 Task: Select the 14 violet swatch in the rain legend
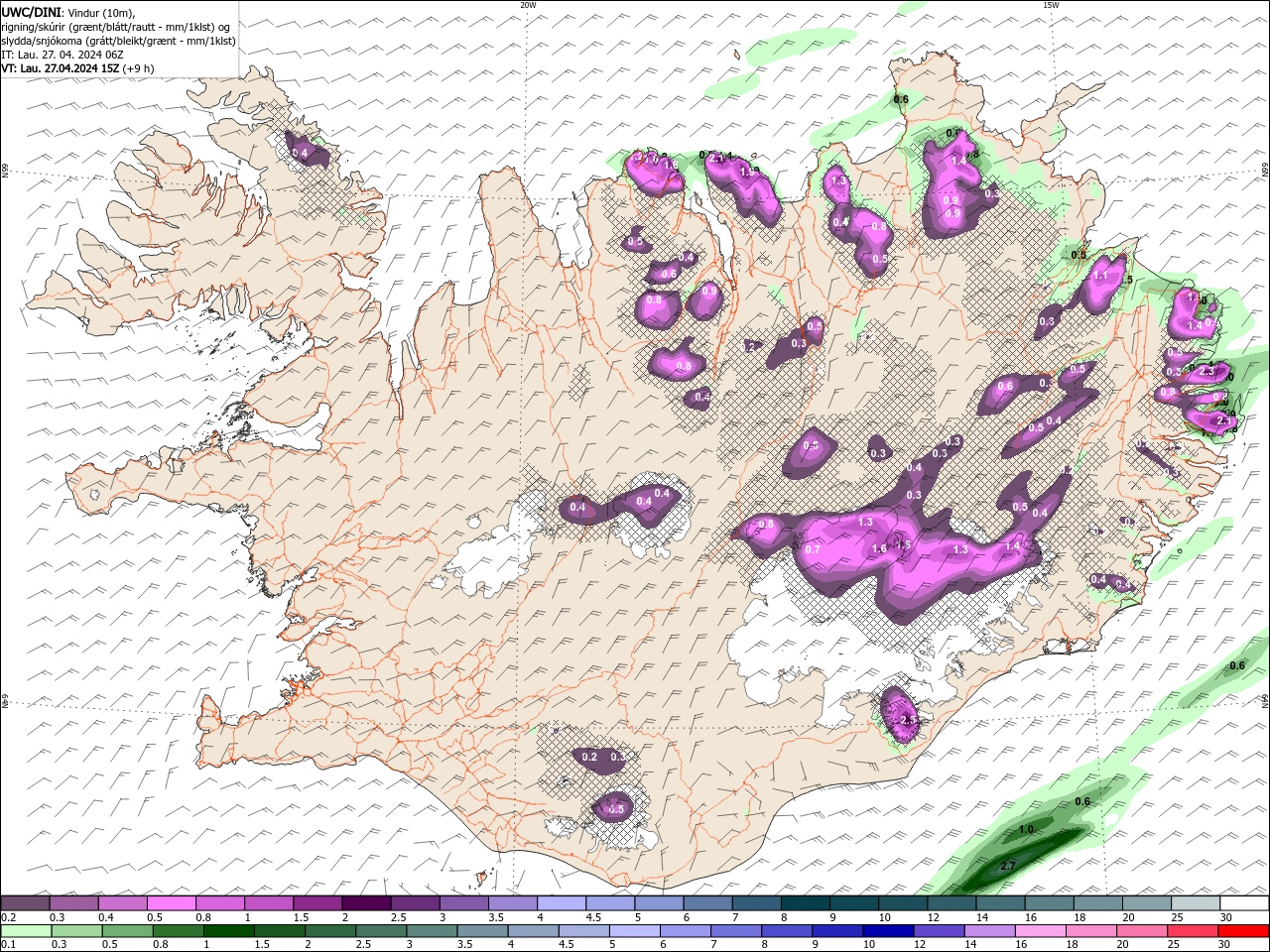point(988,931)
